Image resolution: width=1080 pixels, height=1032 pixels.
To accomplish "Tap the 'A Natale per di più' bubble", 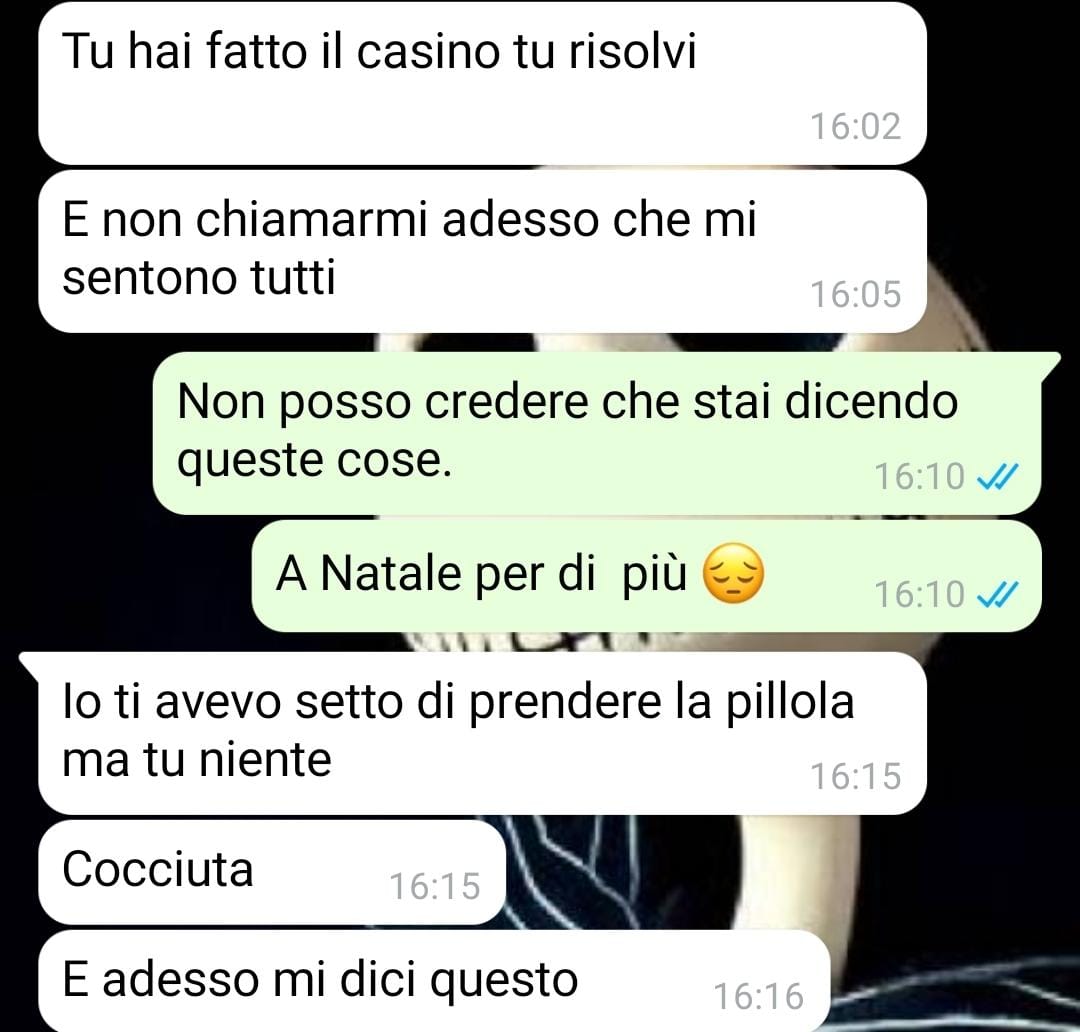I will [x=646, y=576].
